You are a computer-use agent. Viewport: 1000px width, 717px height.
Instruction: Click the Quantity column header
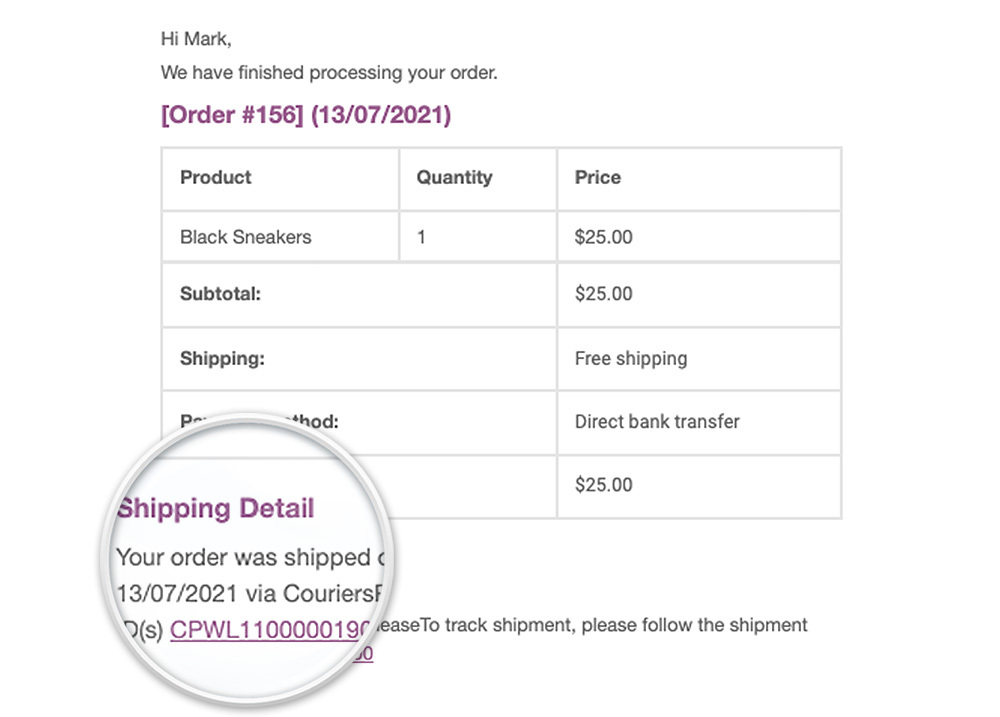point(454,178)
